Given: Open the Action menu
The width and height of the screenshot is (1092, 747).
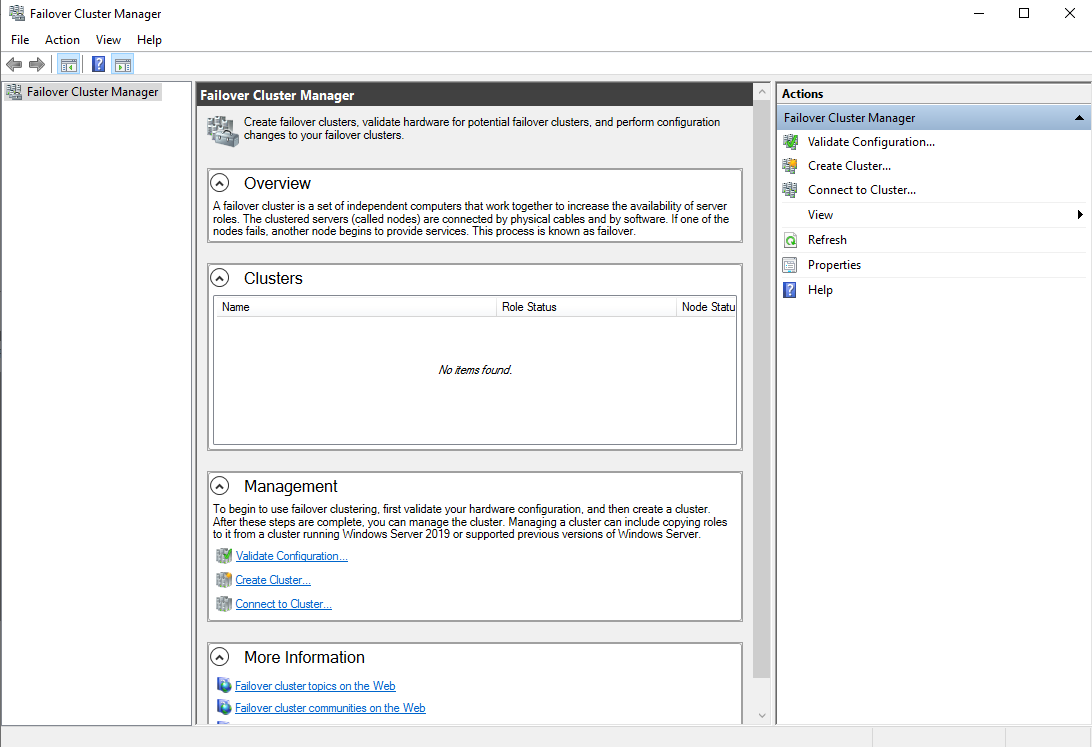Looking at the screenshot, I should (x=62, y=39).
